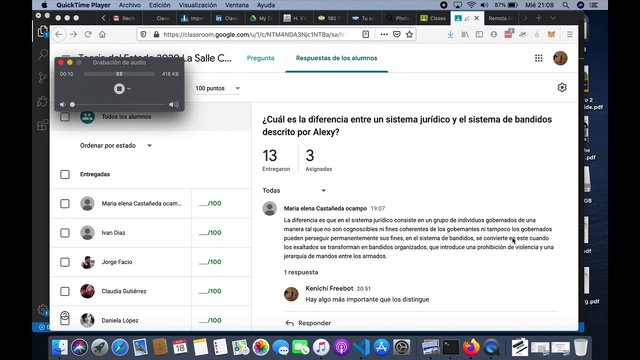Click the browser address bar URL
The height and width of the screenshot is (360, 640).
point(254,35)
